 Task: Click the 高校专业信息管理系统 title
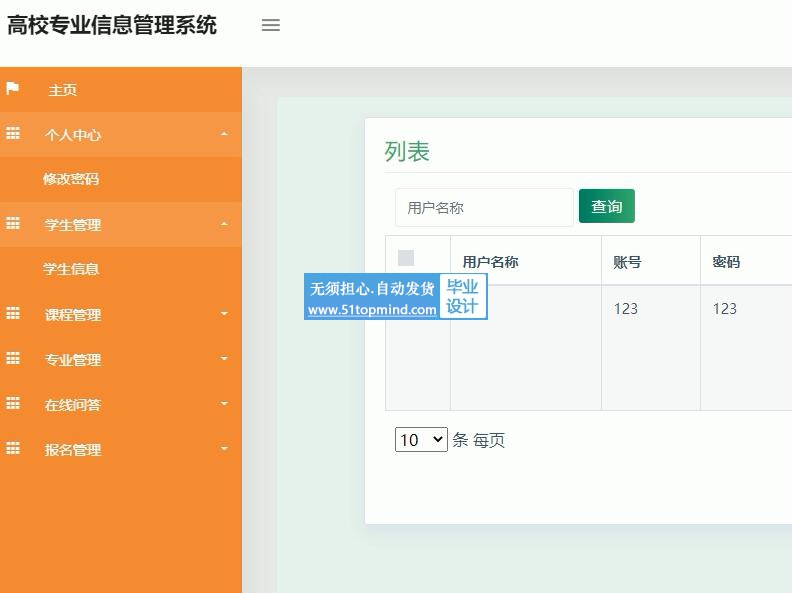(x=112, y=25)
